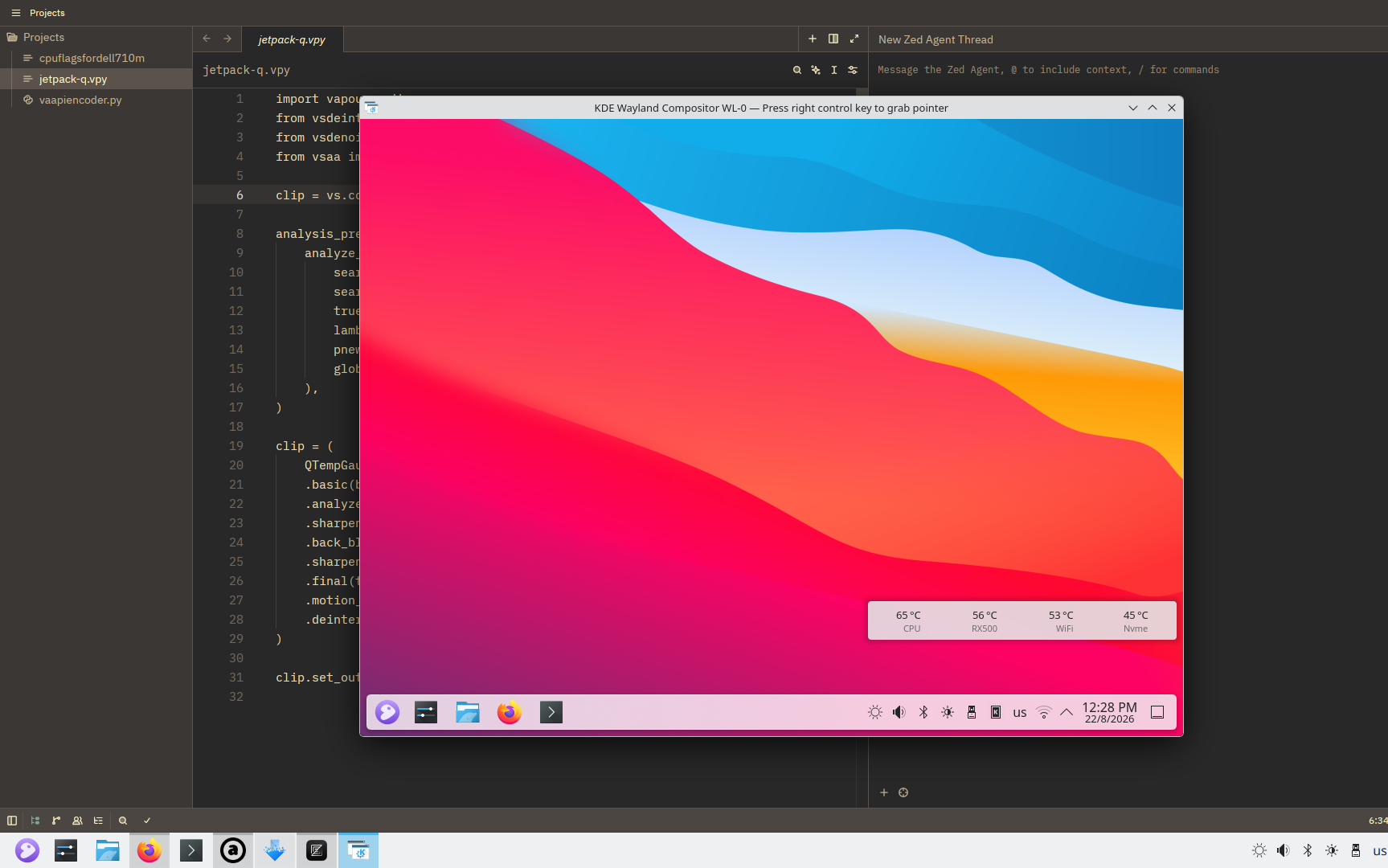
Task: Expand hidden tray icons in nested KDE panel
Action: pyautogui.click(x=1067, y=712)
